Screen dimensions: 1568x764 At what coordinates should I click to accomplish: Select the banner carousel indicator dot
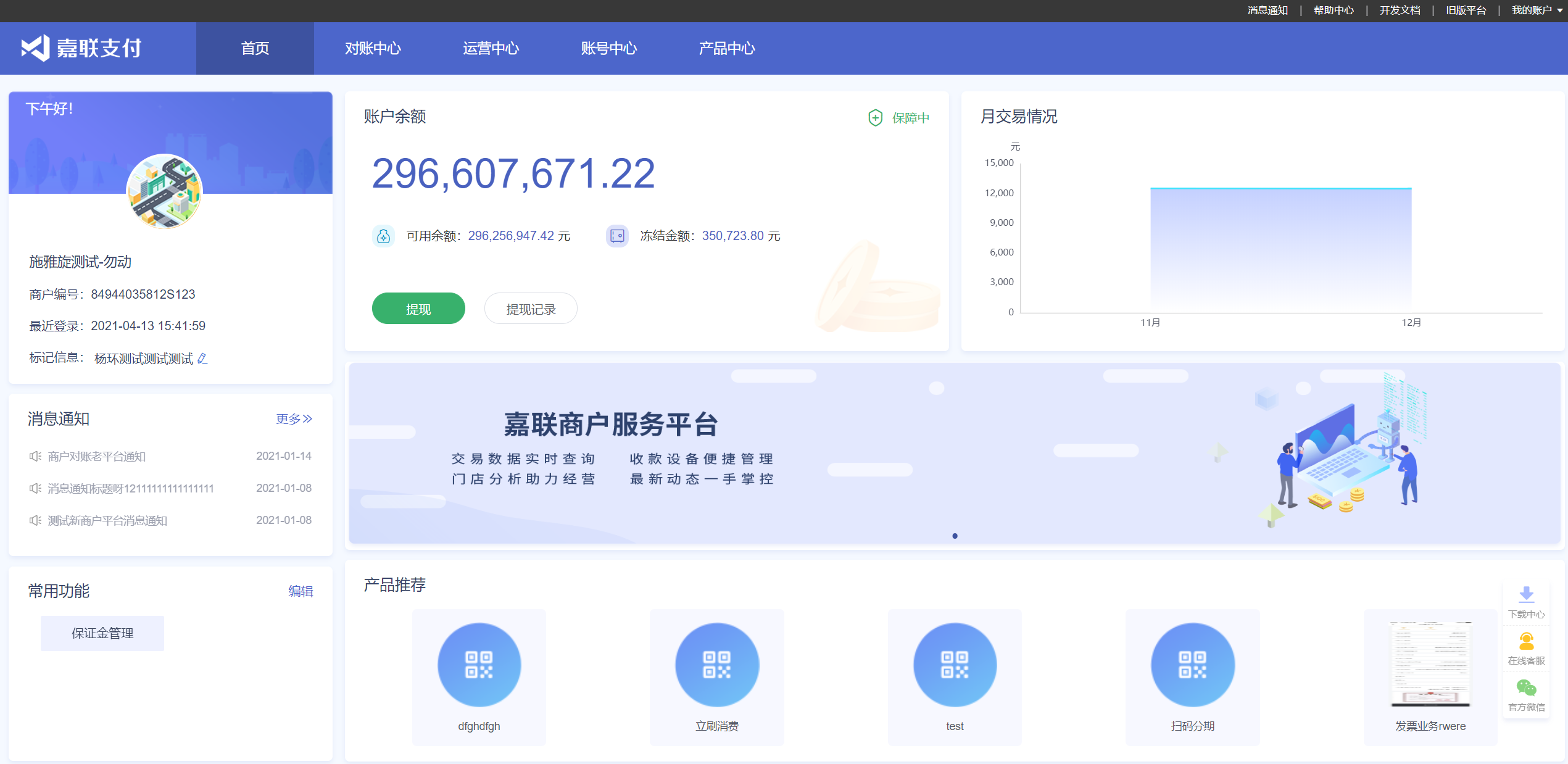point(955,536)
